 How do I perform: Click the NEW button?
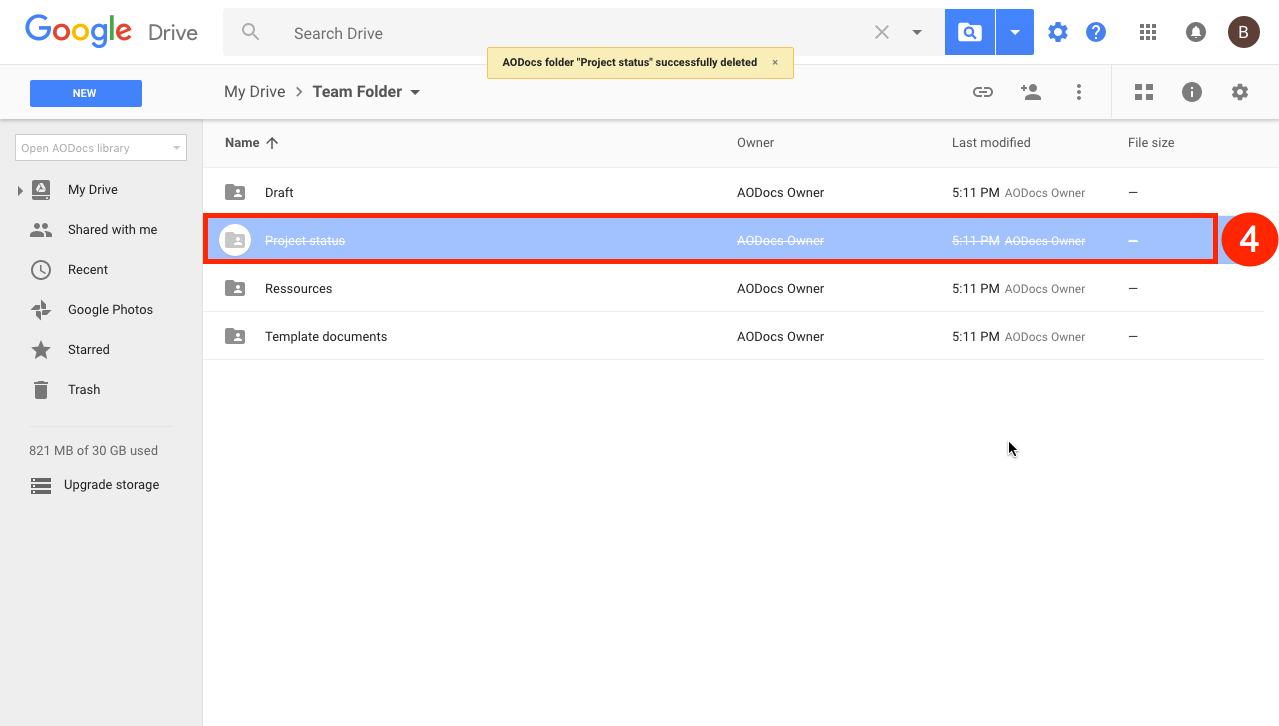[86, 93]
